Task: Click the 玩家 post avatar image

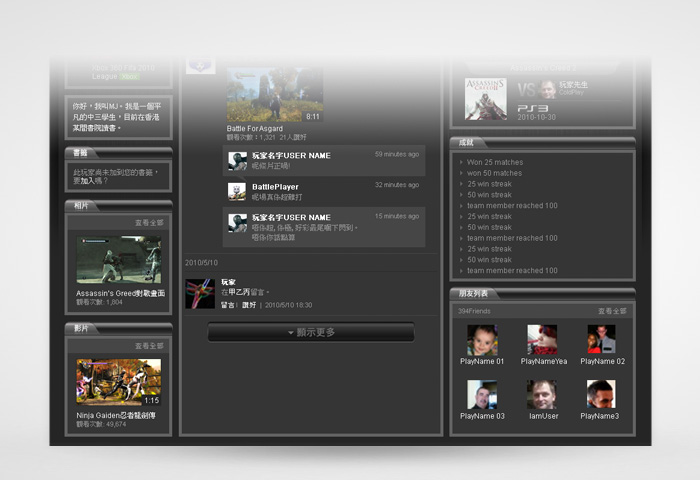Action: (200, 294)
